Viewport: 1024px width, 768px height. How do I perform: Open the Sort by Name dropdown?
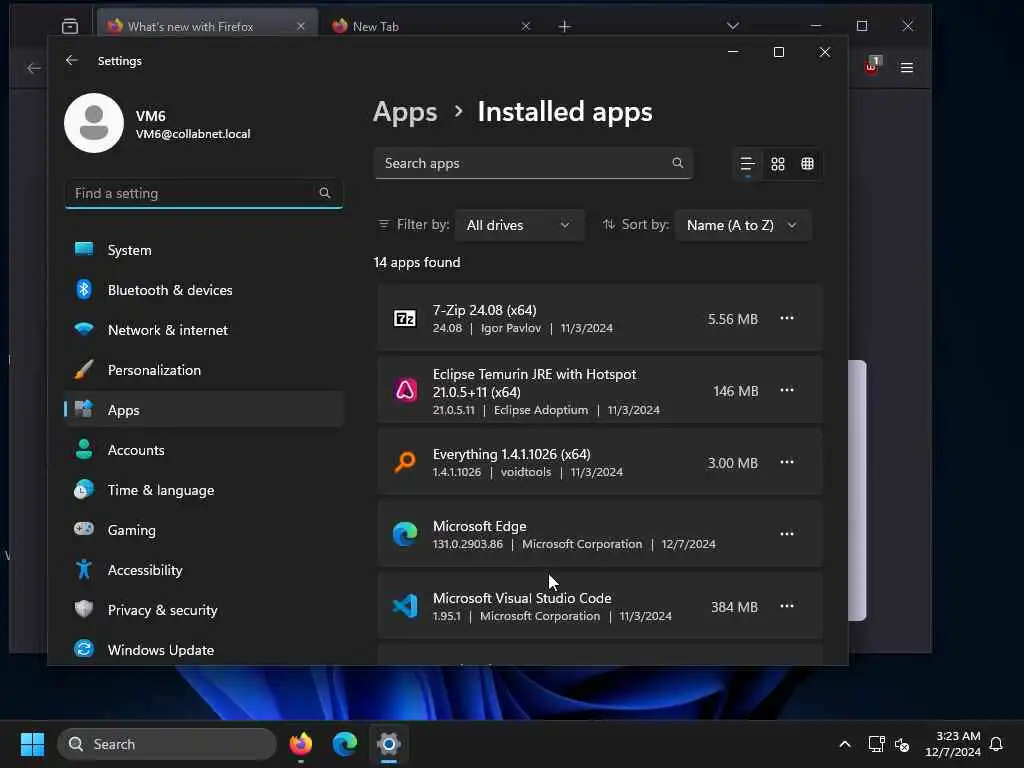743,225
